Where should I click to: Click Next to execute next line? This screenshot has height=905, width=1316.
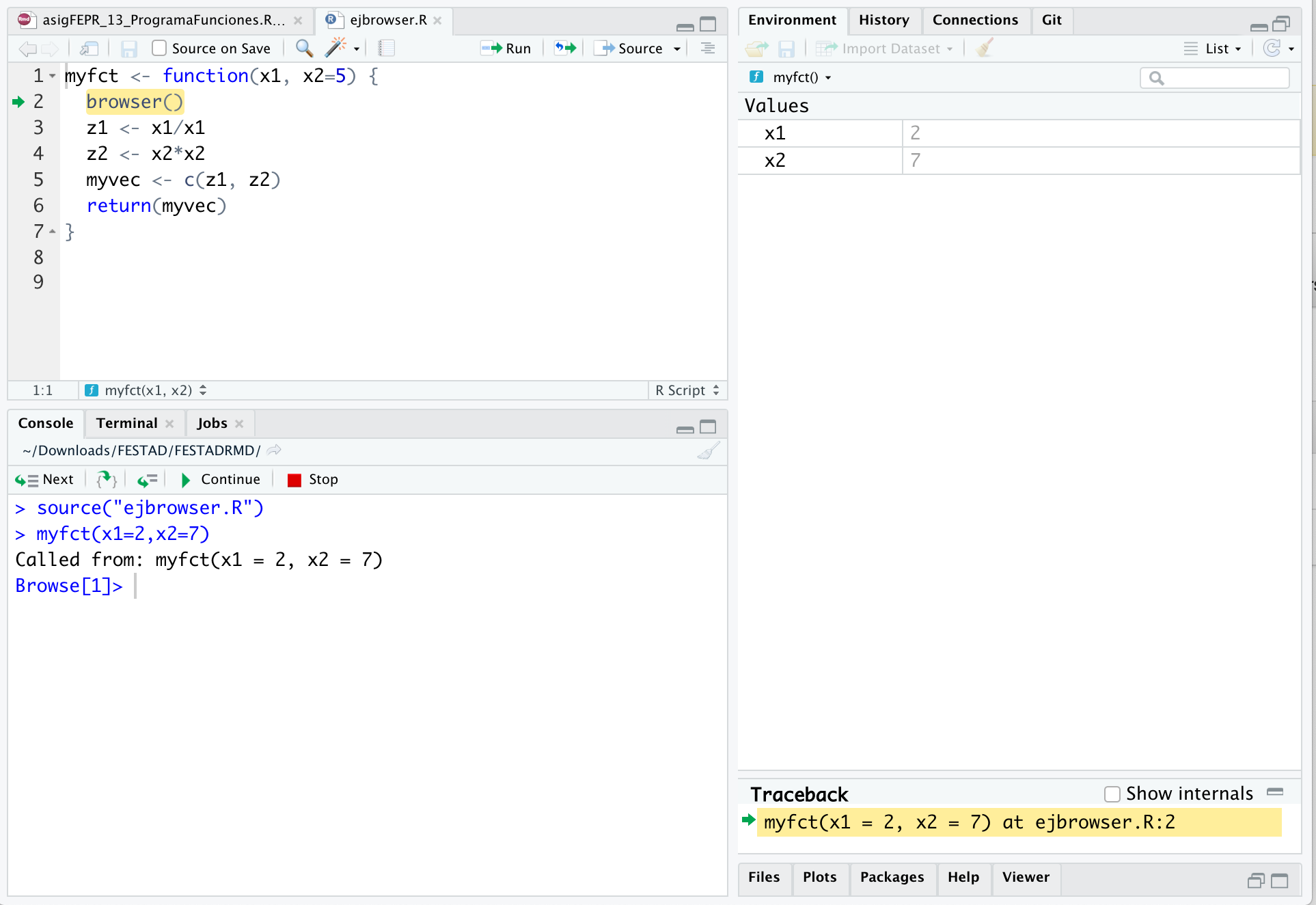(x=44, y=480)
